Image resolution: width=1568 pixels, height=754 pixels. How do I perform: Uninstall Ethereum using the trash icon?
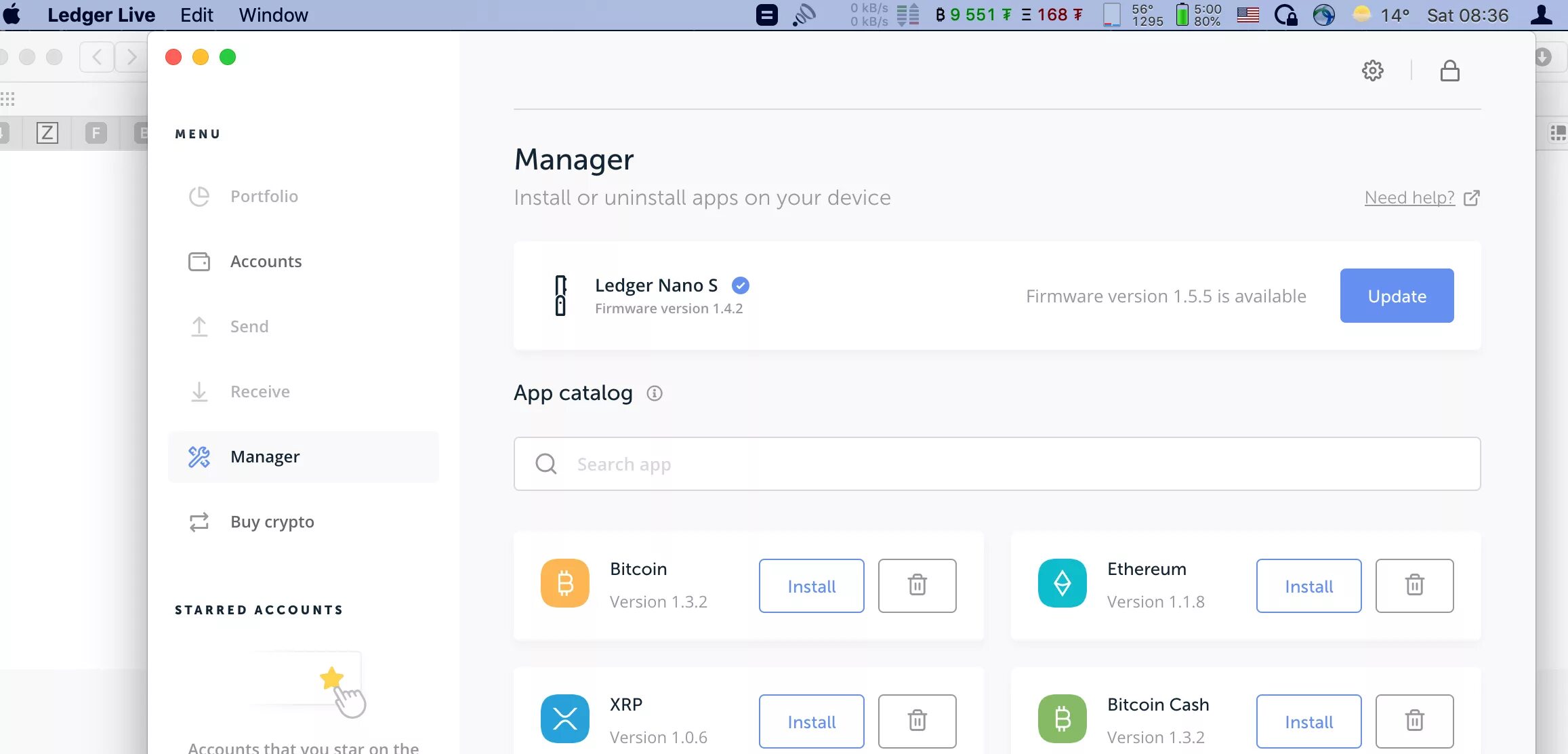point(1414,586)
